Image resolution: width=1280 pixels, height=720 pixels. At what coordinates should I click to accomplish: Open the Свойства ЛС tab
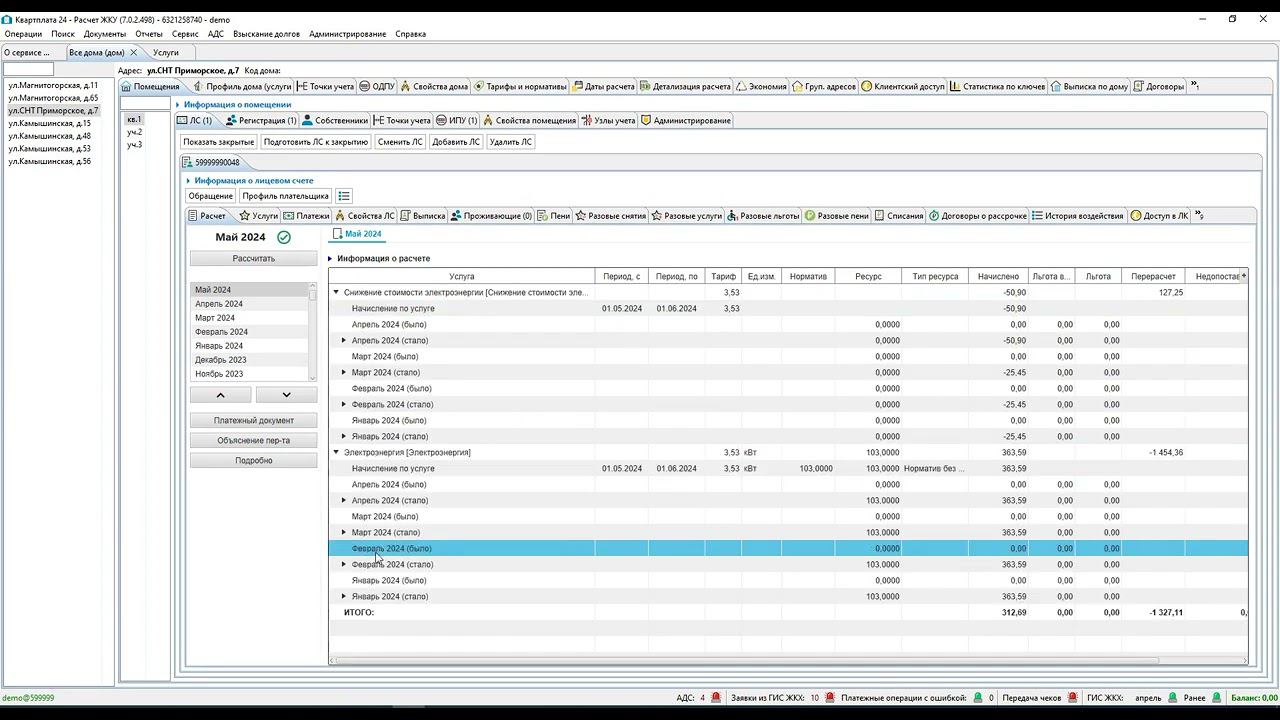(x=365, y=215)
